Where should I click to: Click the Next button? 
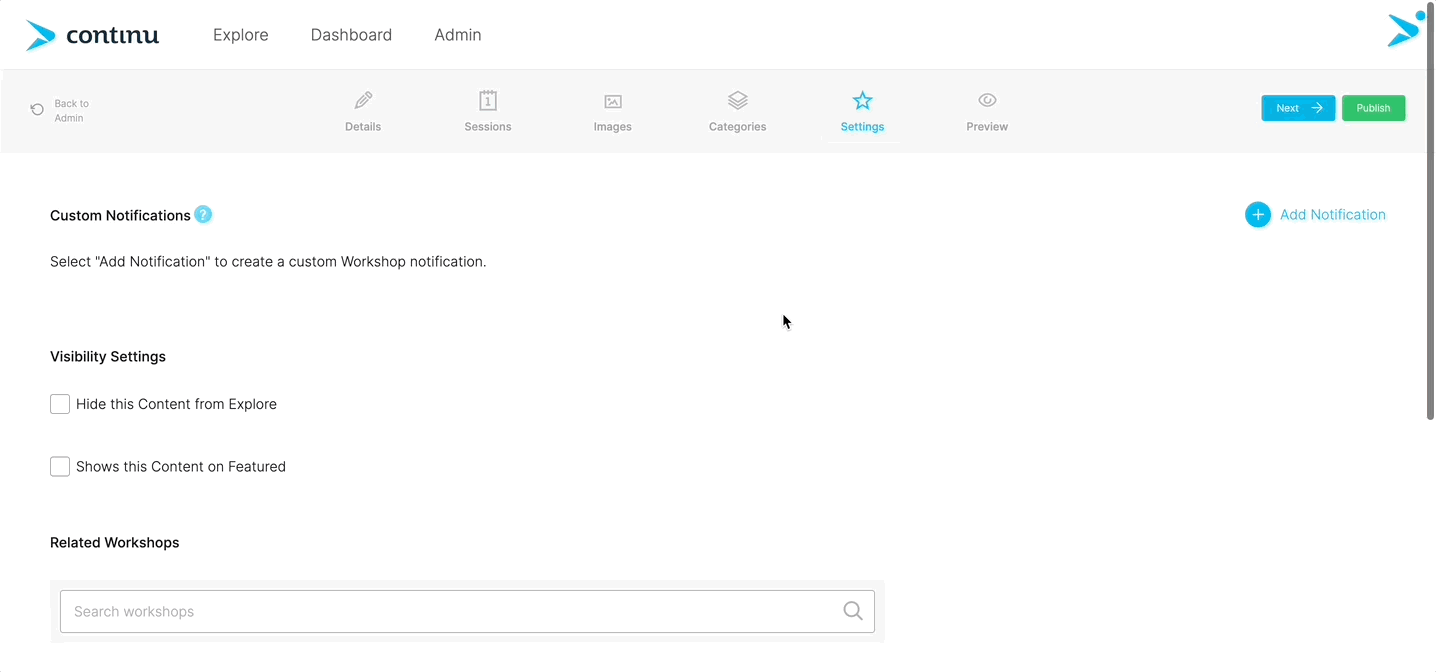click(1298, 108)
